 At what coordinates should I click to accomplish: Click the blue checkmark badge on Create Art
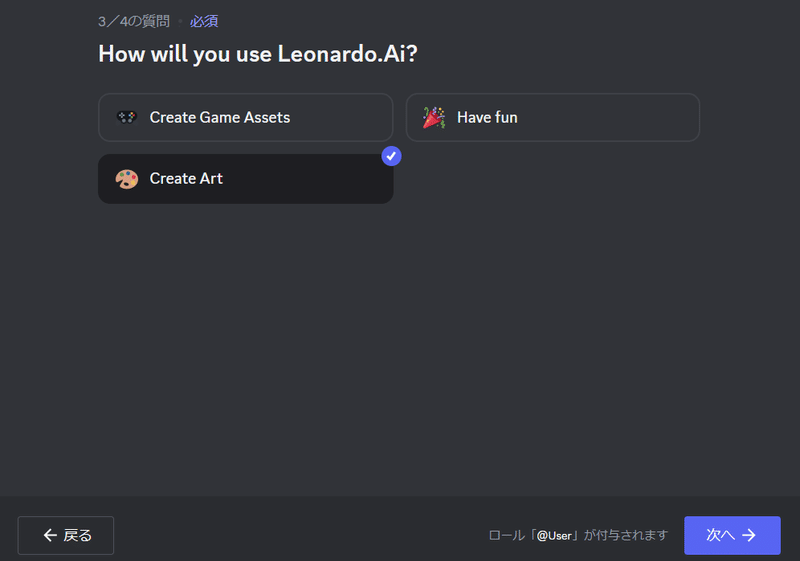coord(391,156)
